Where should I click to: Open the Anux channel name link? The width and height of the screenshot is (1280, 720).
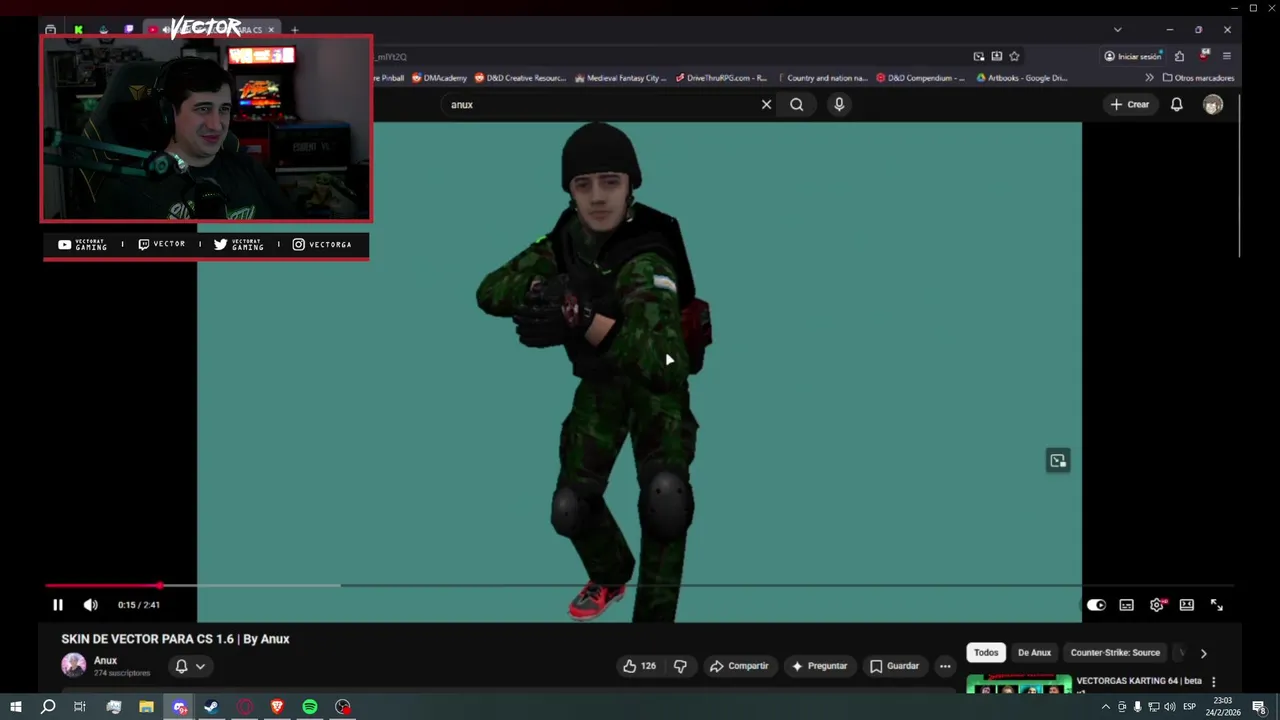pos(105,661)
